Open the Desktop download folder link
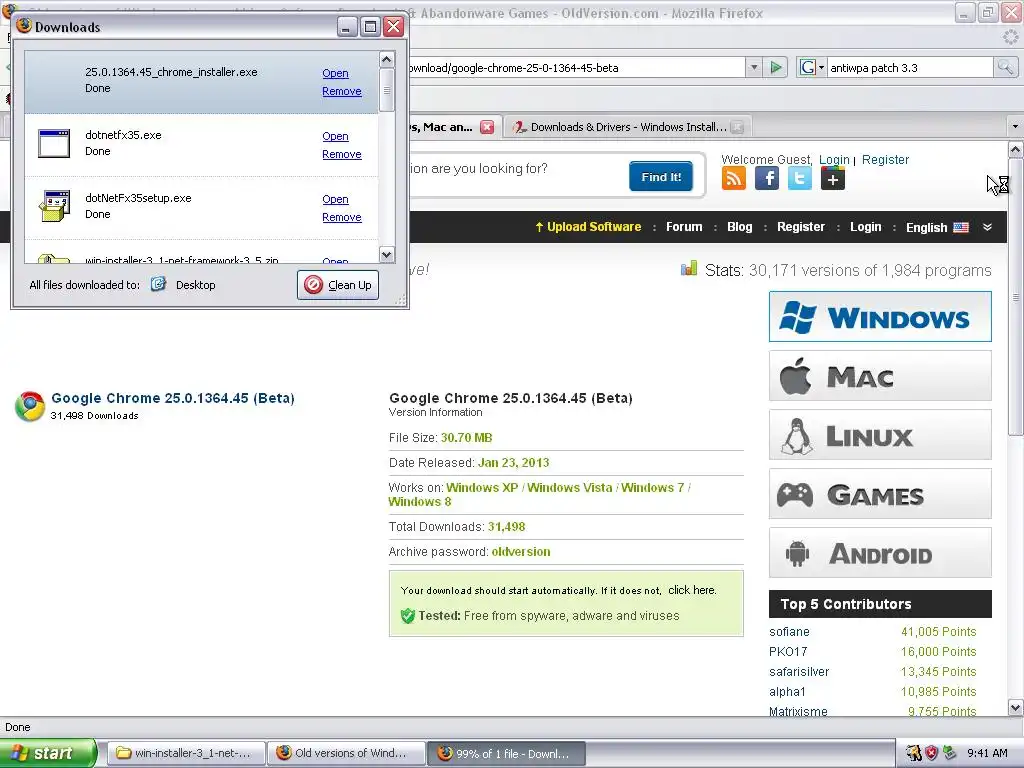The height and width of the screenshot is (768, 1024). [195, 285]
